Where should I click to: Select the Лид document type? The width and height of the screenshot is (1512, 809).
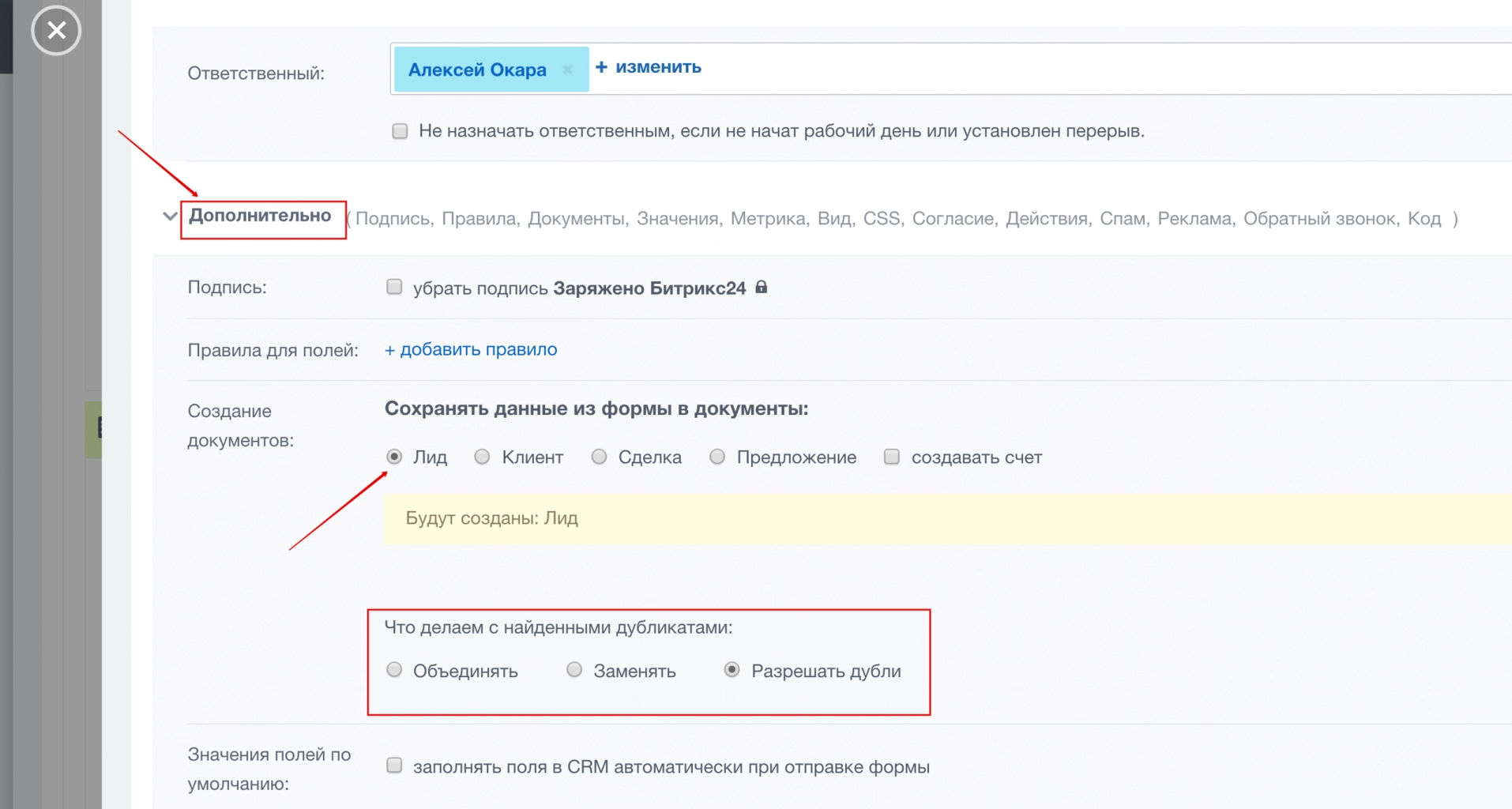[393, 457]
